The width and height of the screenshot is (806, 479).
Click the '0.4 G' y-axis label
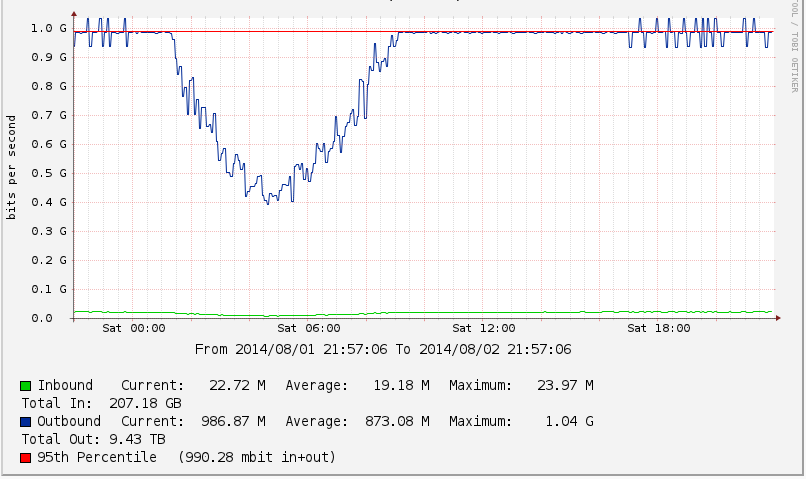coord(49,202)
